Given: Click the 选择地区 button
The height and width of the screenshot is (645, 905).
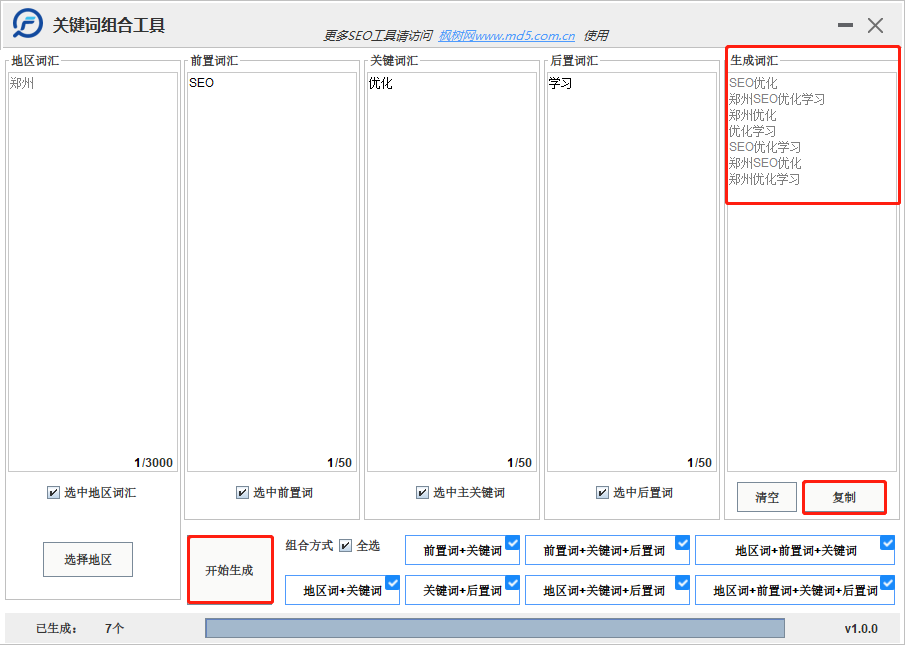Looking at the screenshot, I should (x=88, y=559).
